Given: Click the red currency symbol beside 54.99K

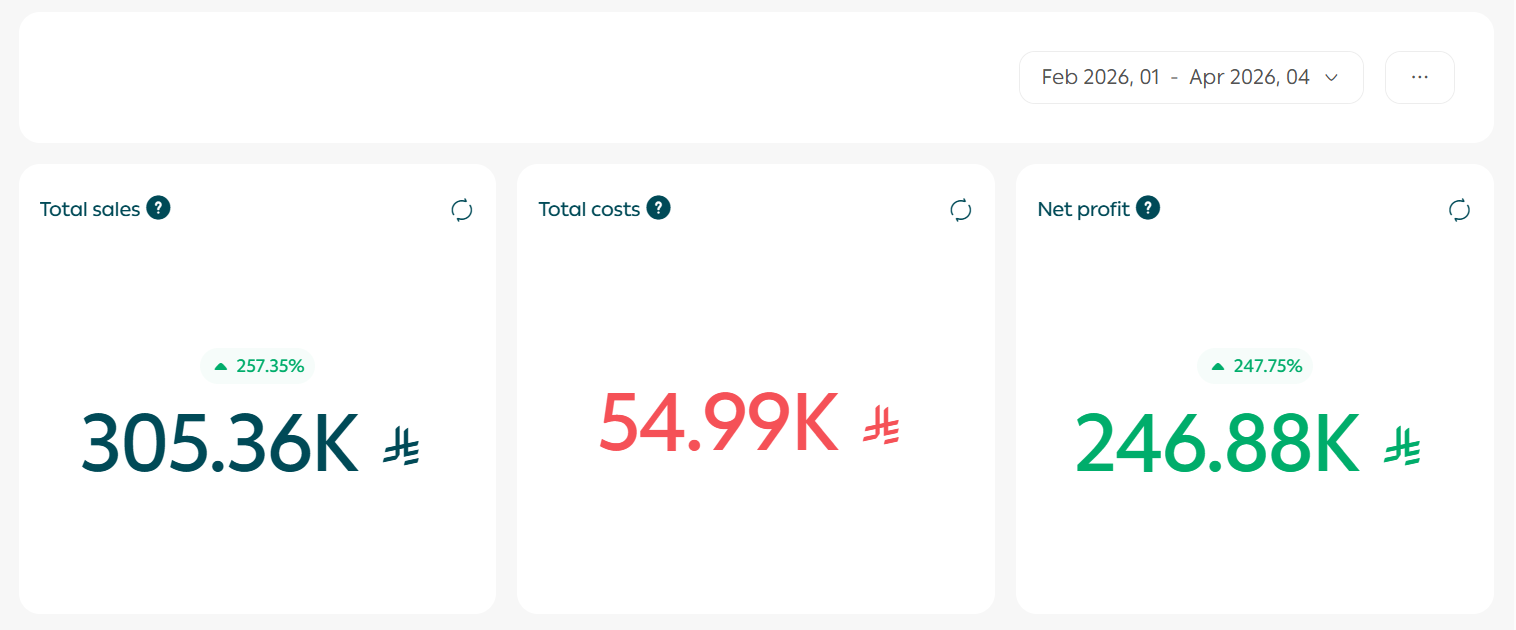Looking at the screenshot, I should click(x=881, y=425).
